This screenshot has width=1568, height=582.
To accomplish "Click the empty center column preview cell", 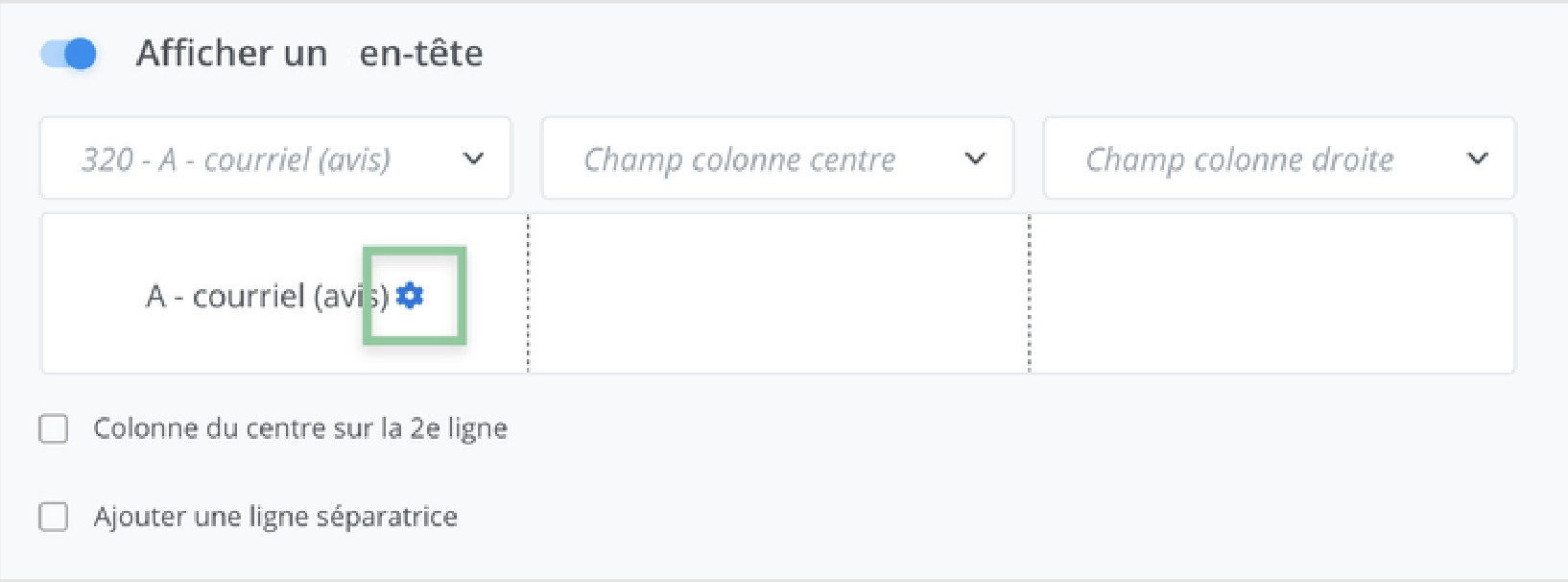I will pos(778,294).
